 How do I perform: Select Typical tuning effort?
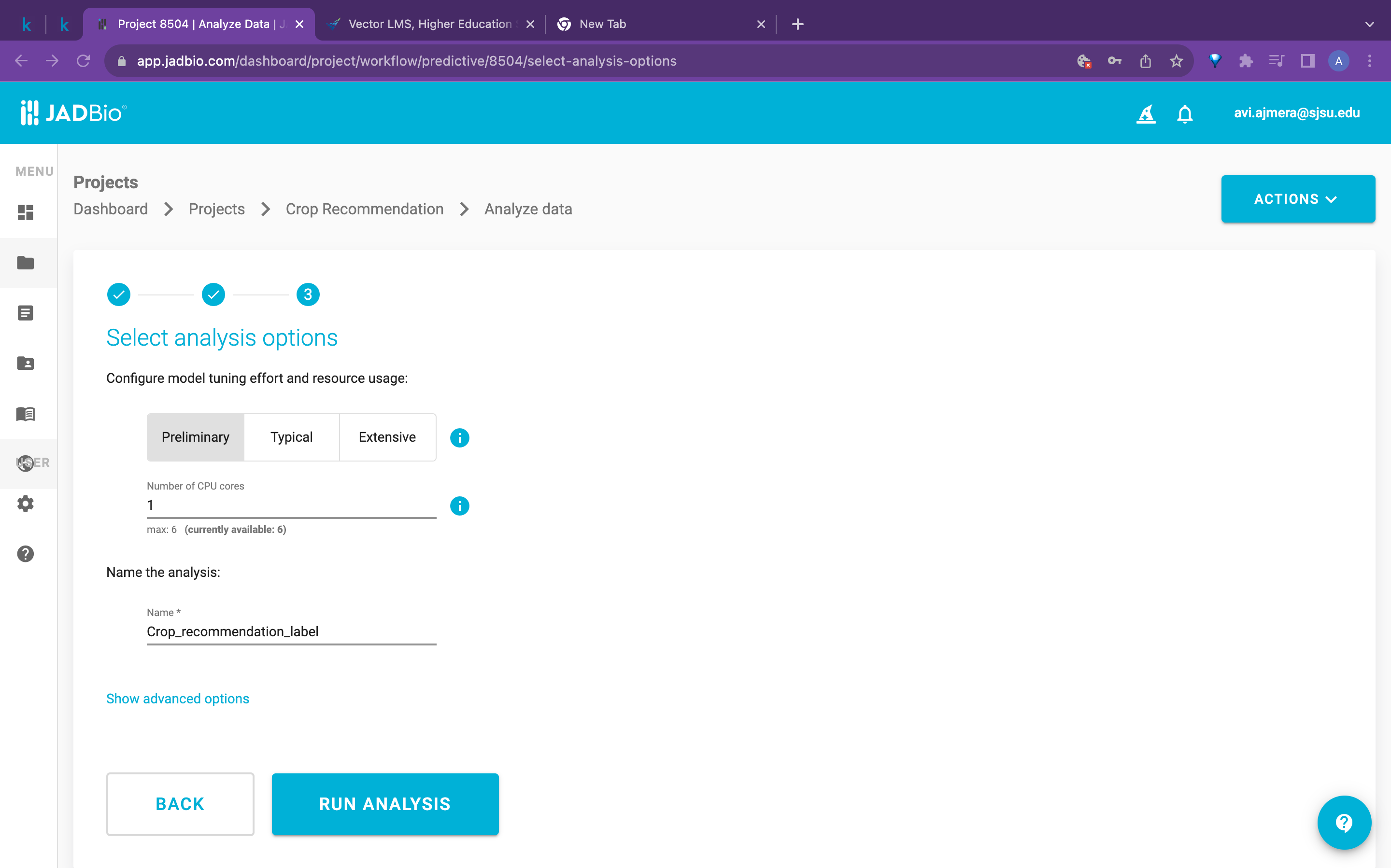tap(291, 437)
